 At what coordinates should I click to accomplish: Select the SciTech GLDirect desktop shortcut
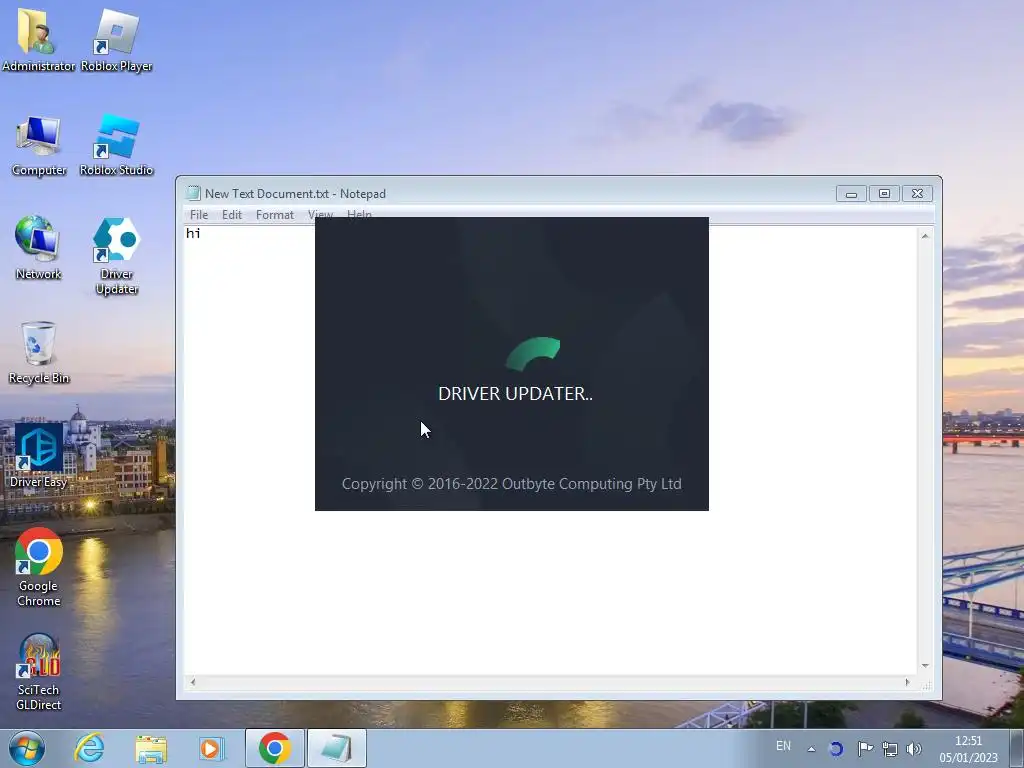(39, 672)
